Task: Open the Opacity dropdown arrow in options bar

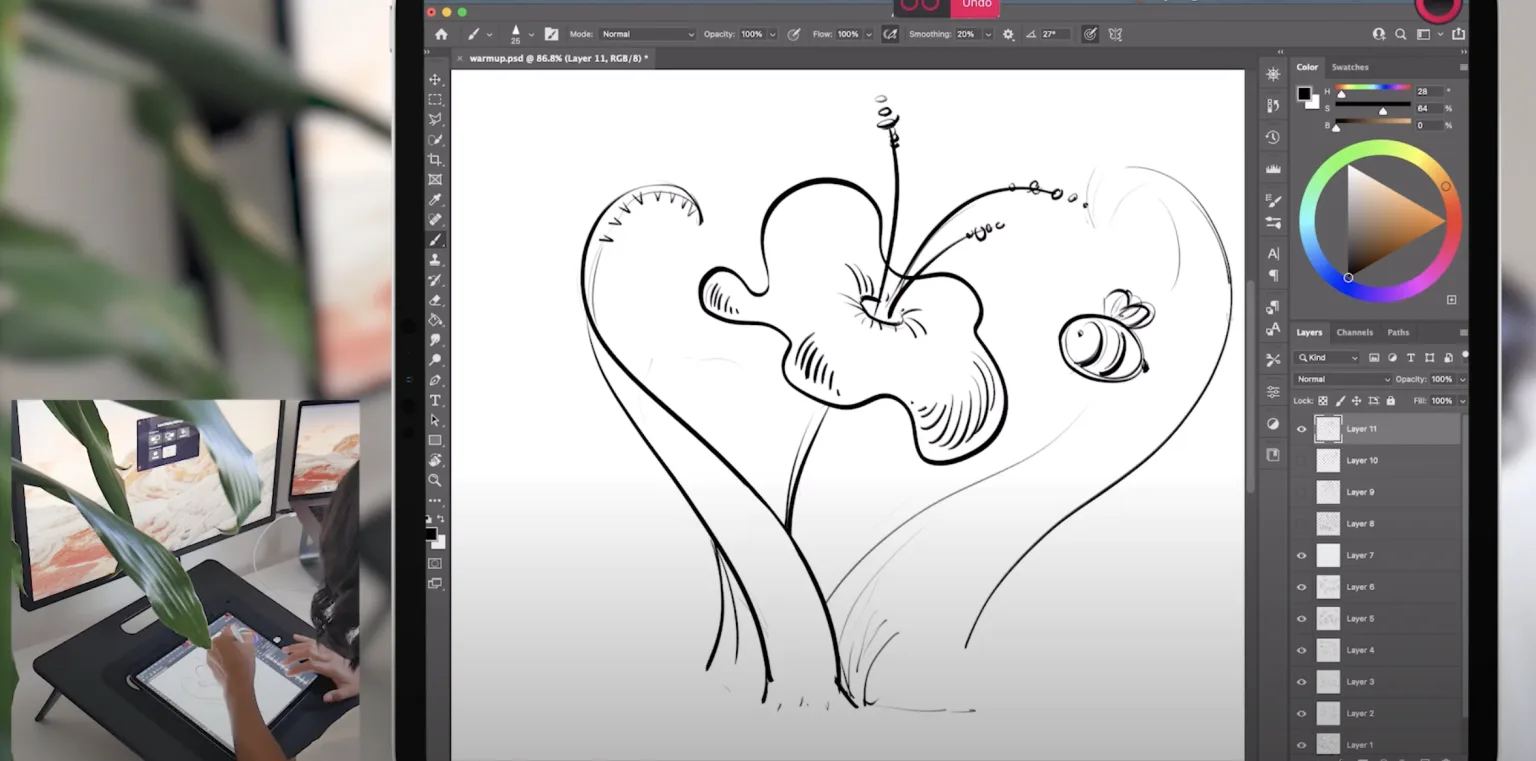Action: coord(773,34)
